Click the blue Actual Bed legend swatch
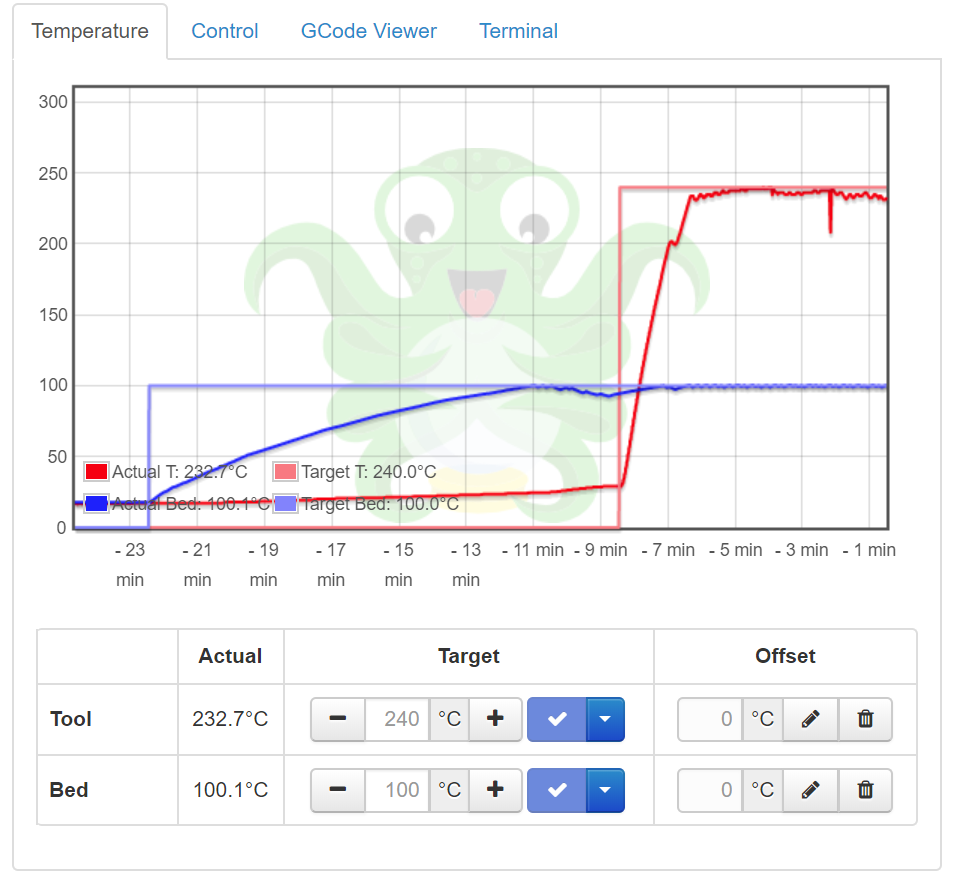This screenshot has width=959, height=882. point(96,503)
